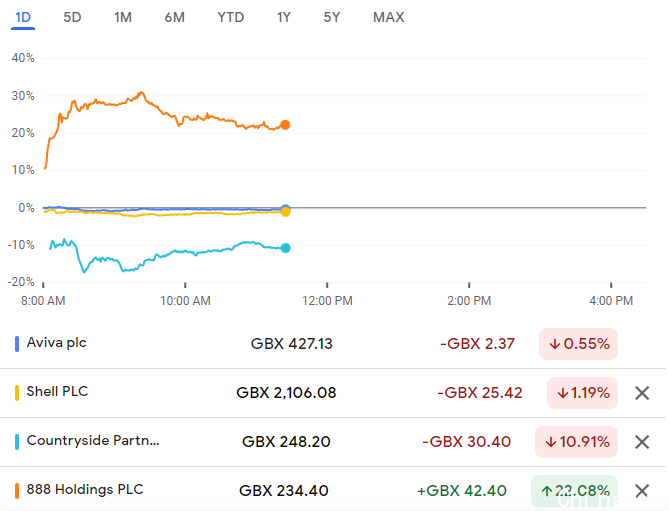
Task: Click the change value +GBX 42.40
Action: click(x=462, y=491)
